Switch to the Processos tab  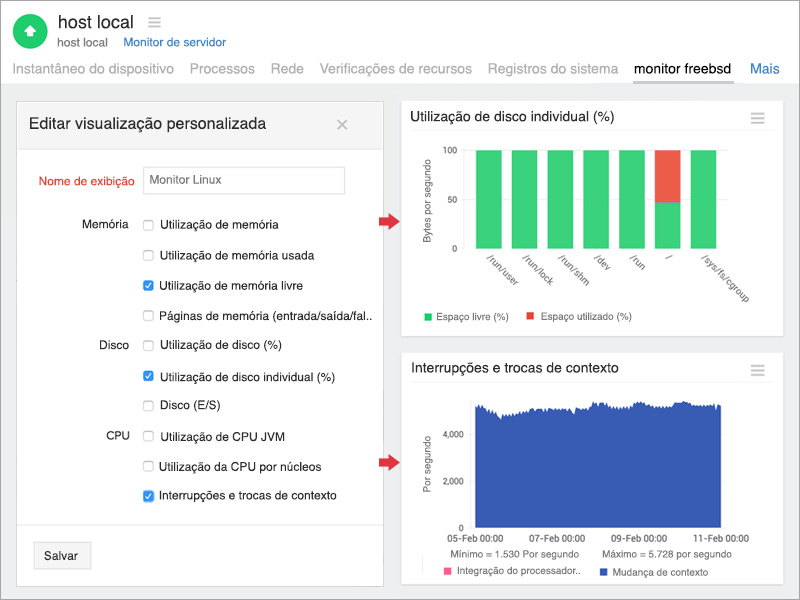click(x=221, y=69)
